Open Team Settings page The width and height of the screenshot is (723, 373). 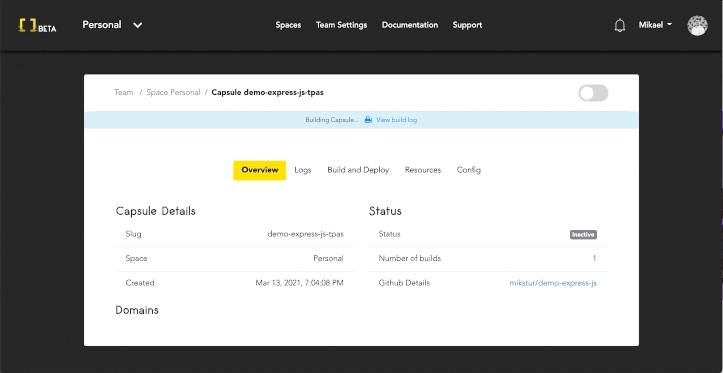pos(341,25)
